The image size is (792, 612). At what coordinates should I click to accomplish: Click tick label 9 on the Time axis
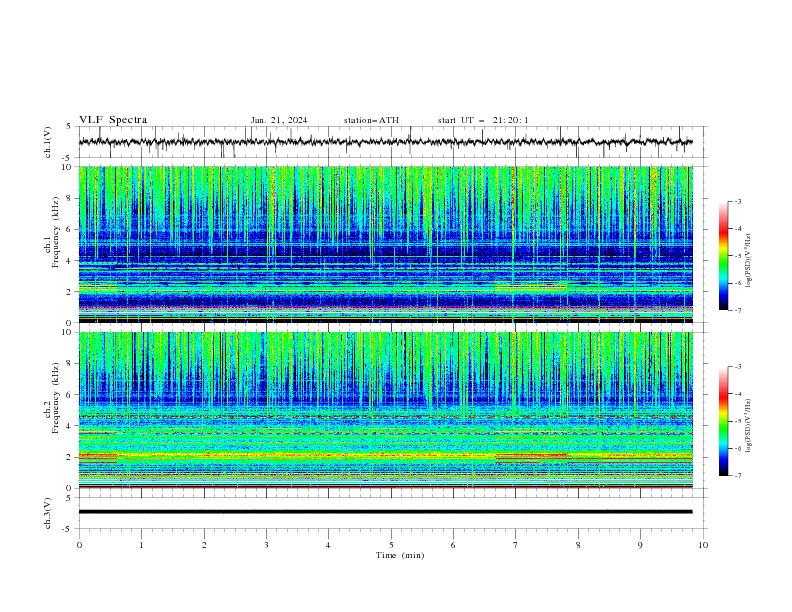[640, 545]
